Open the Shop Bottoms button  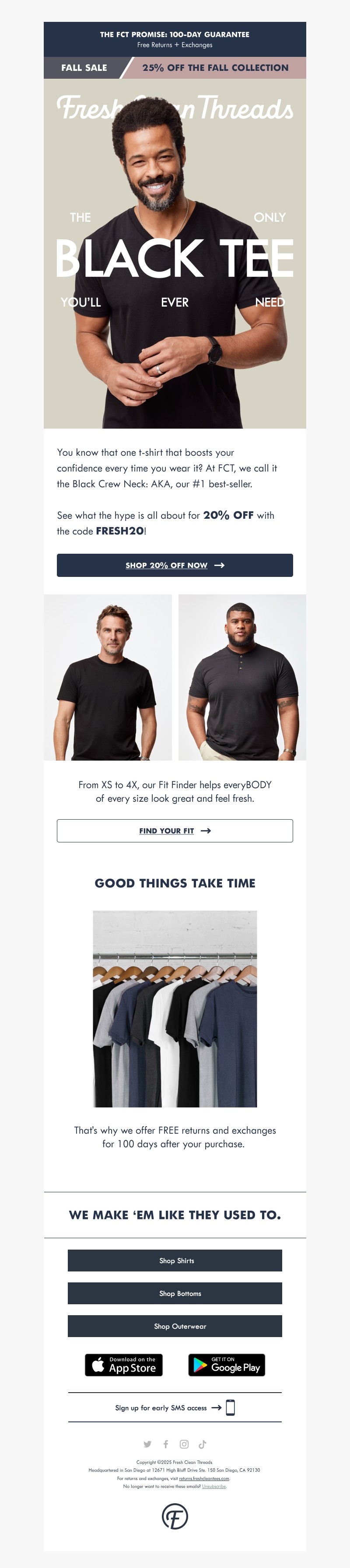click(175, 1293)
